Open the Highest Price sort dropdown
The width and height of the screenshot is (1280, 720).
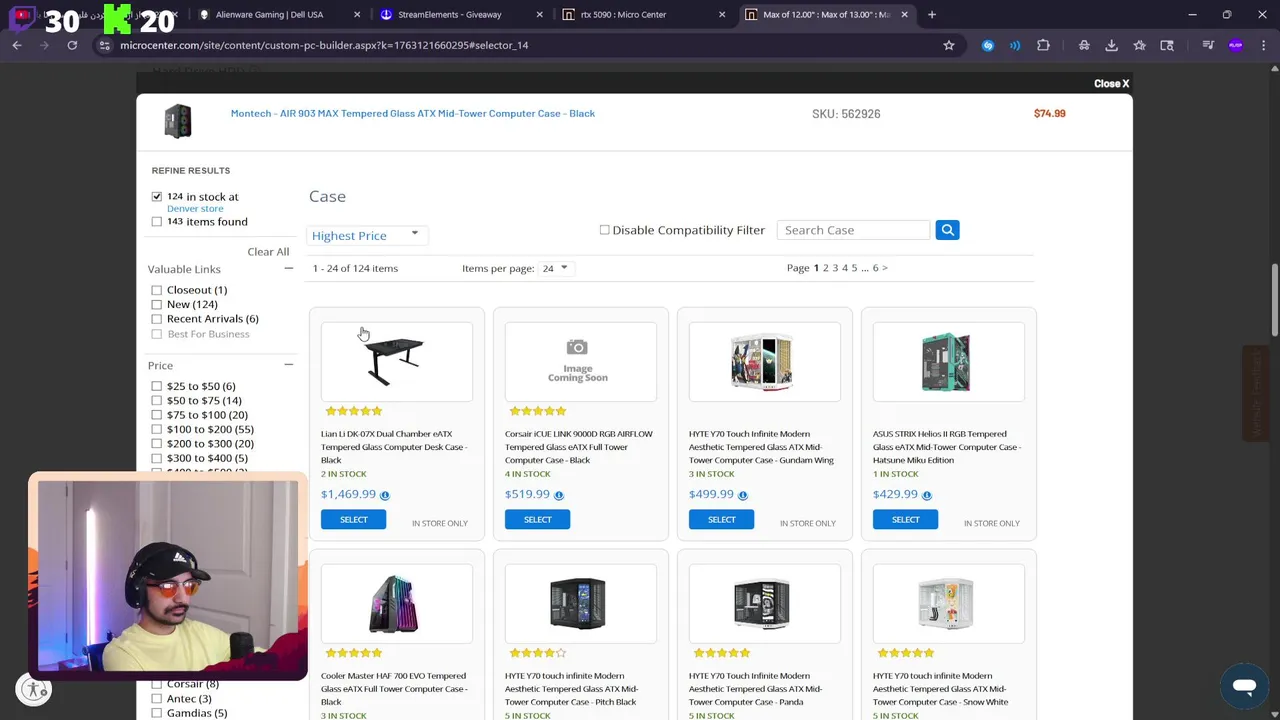[366, 236]
